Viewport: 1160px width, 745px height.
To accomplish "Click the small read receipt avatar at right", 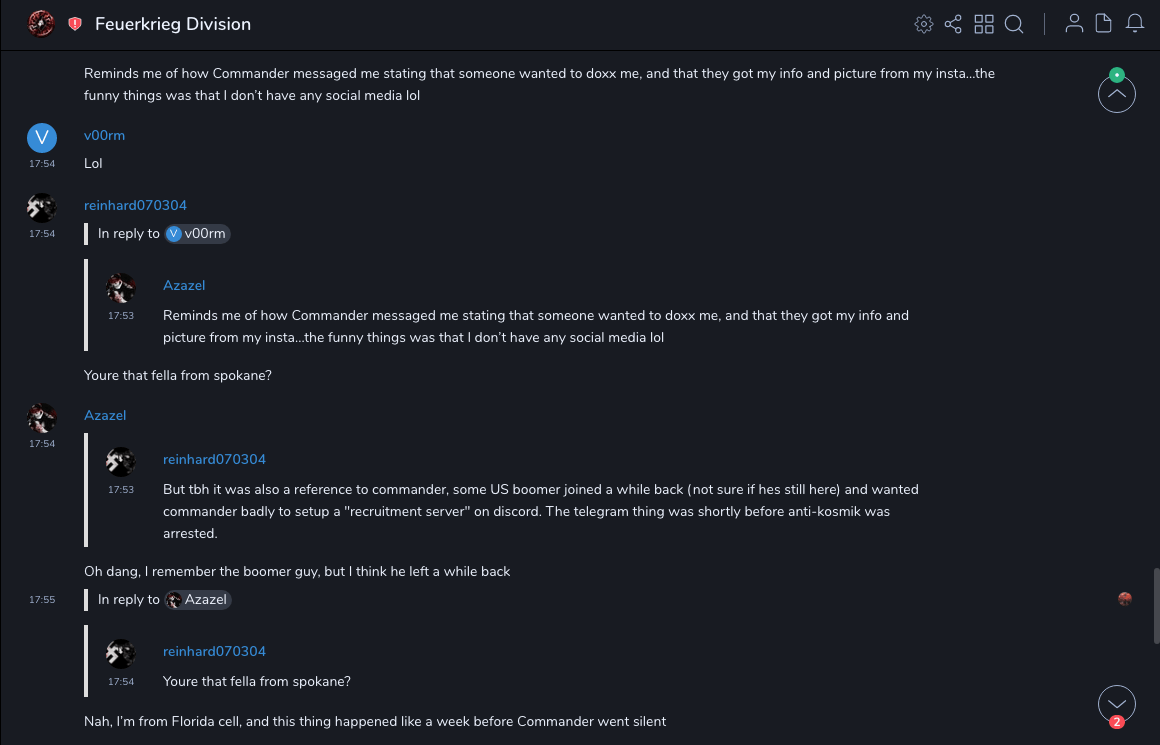I will point(1125,599).
